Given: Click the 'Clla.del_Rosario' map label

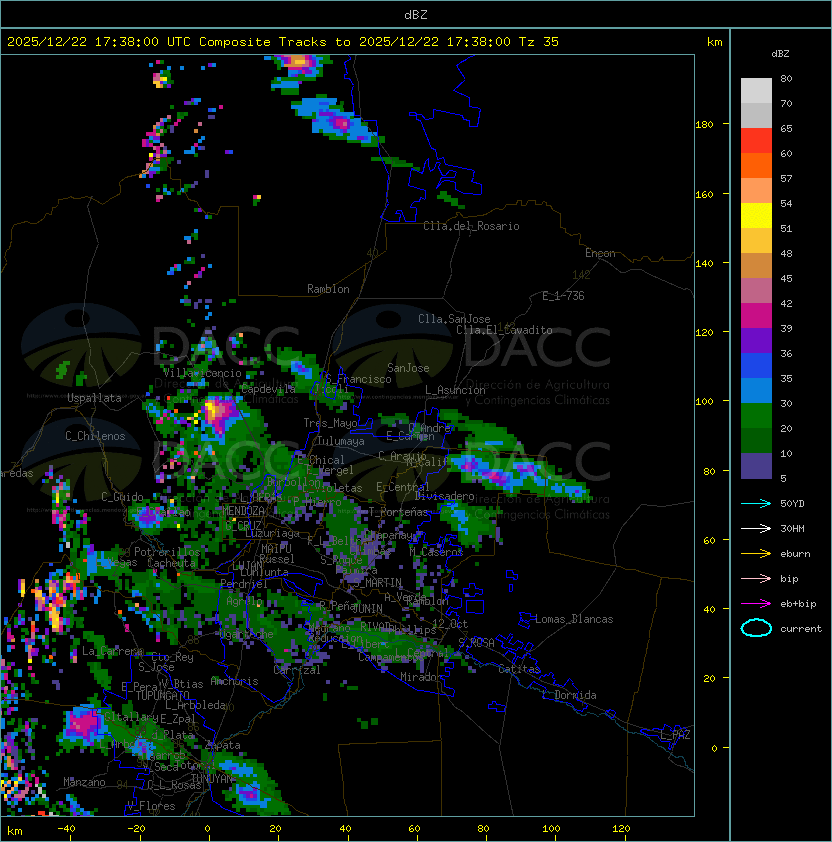Looking at the screenshot, I should (x=471, y=226).
